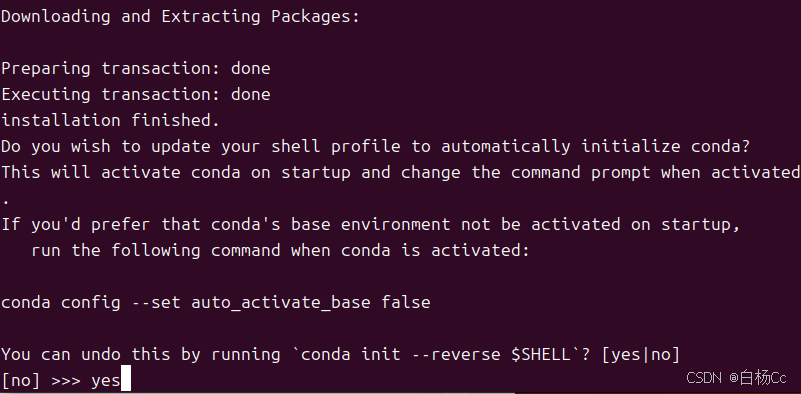Click the '[no] >>>' input prompt
This screenshot has width=801, height=394.
tap(41, 381)
